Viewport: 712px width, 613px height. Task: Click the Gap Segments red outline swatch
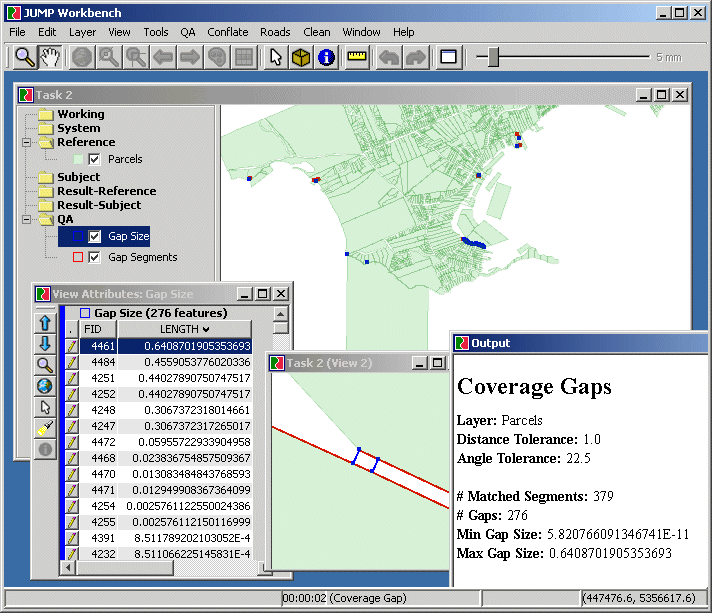click(x=78, y=257)
